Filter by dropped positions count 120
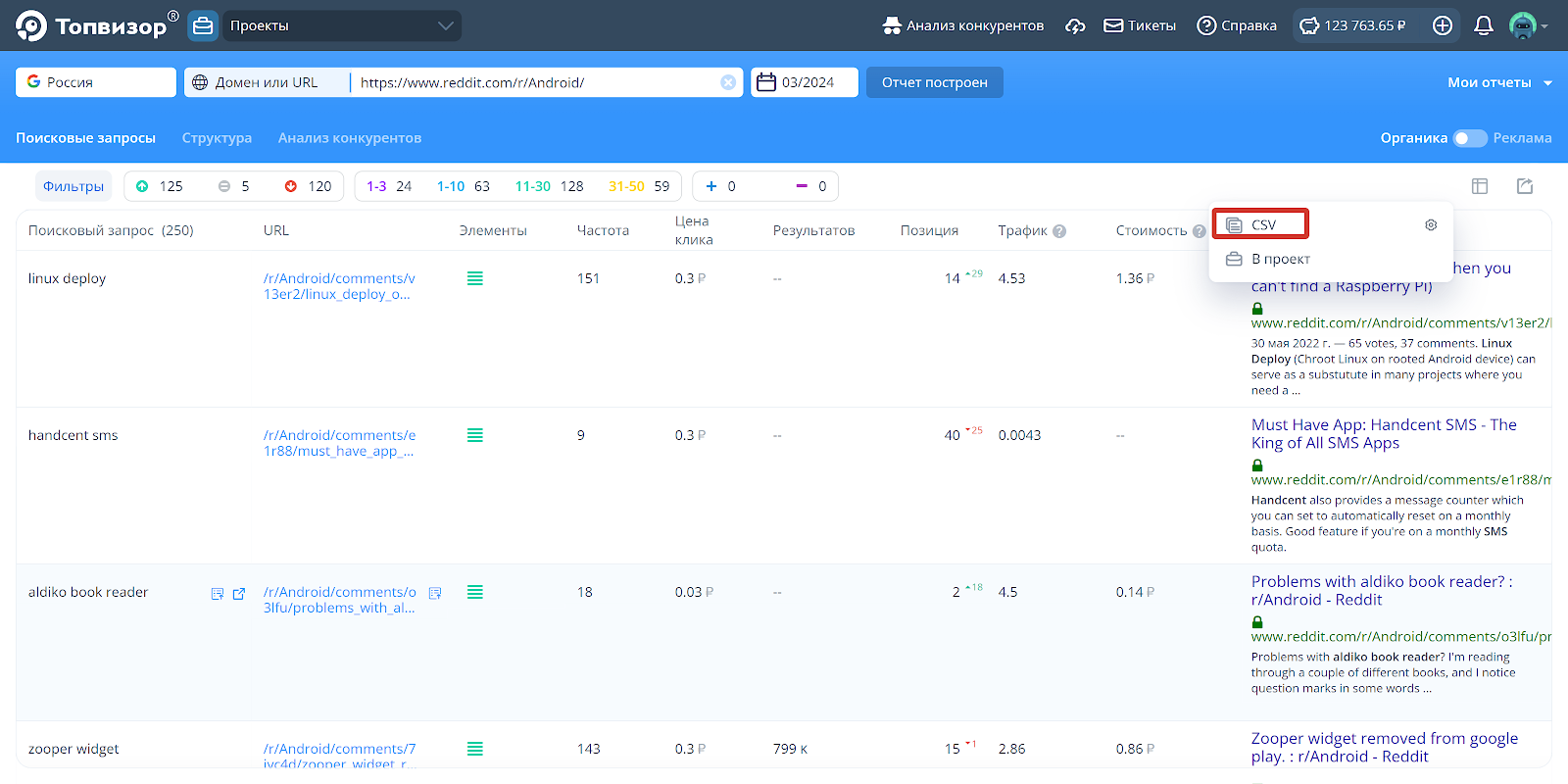This screenshot has height=784, width=1568. pyautogui.click(x=308, y=186)
